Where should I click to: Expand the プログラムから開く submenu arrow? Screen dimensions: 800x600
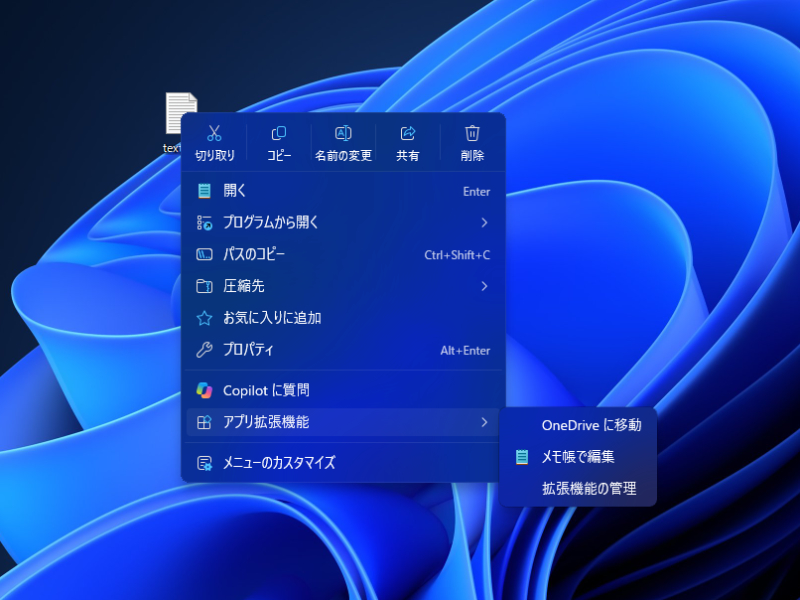coord(484,222)
